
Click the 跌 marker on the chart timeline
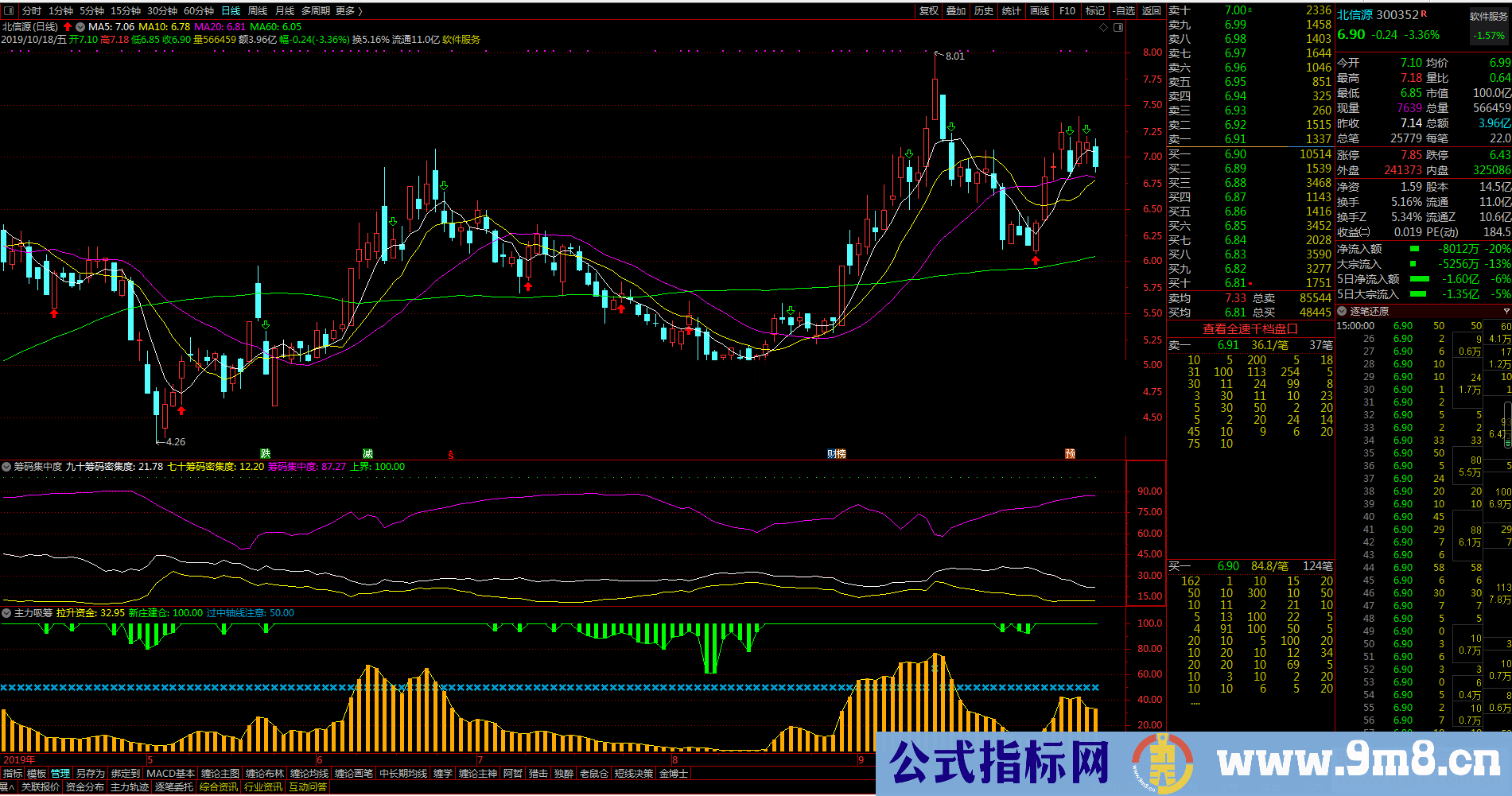click(266, 453)
